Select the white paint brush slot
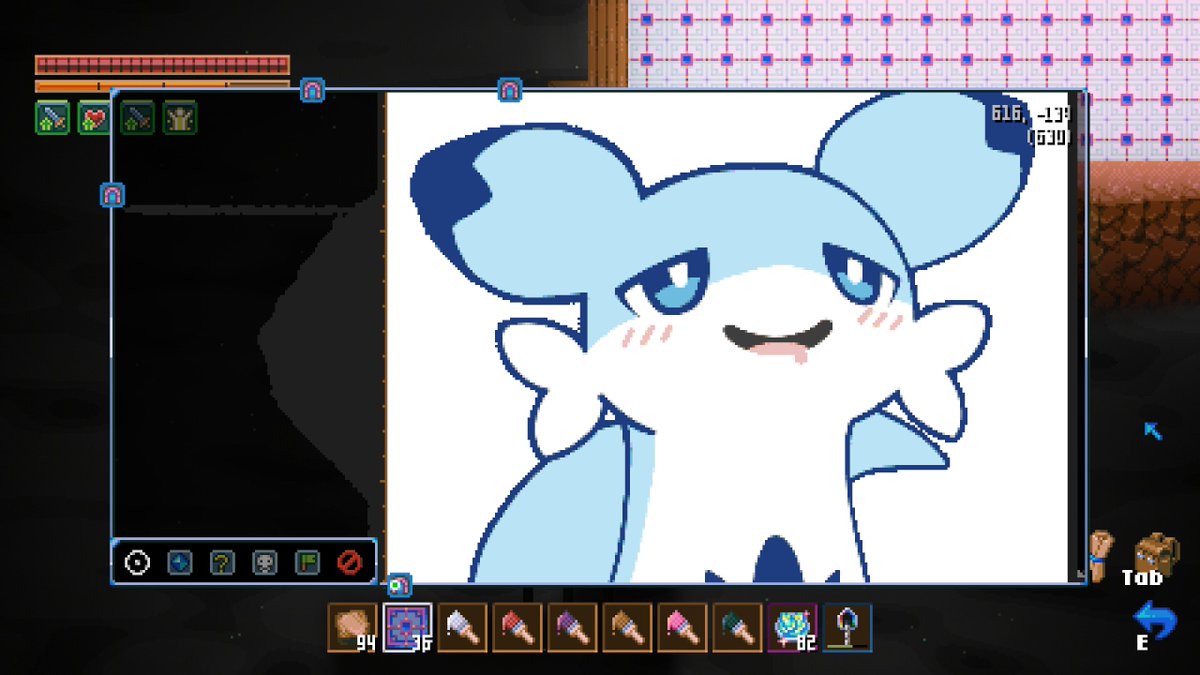The image size is (1200, 675). click(x=462, y=628)
